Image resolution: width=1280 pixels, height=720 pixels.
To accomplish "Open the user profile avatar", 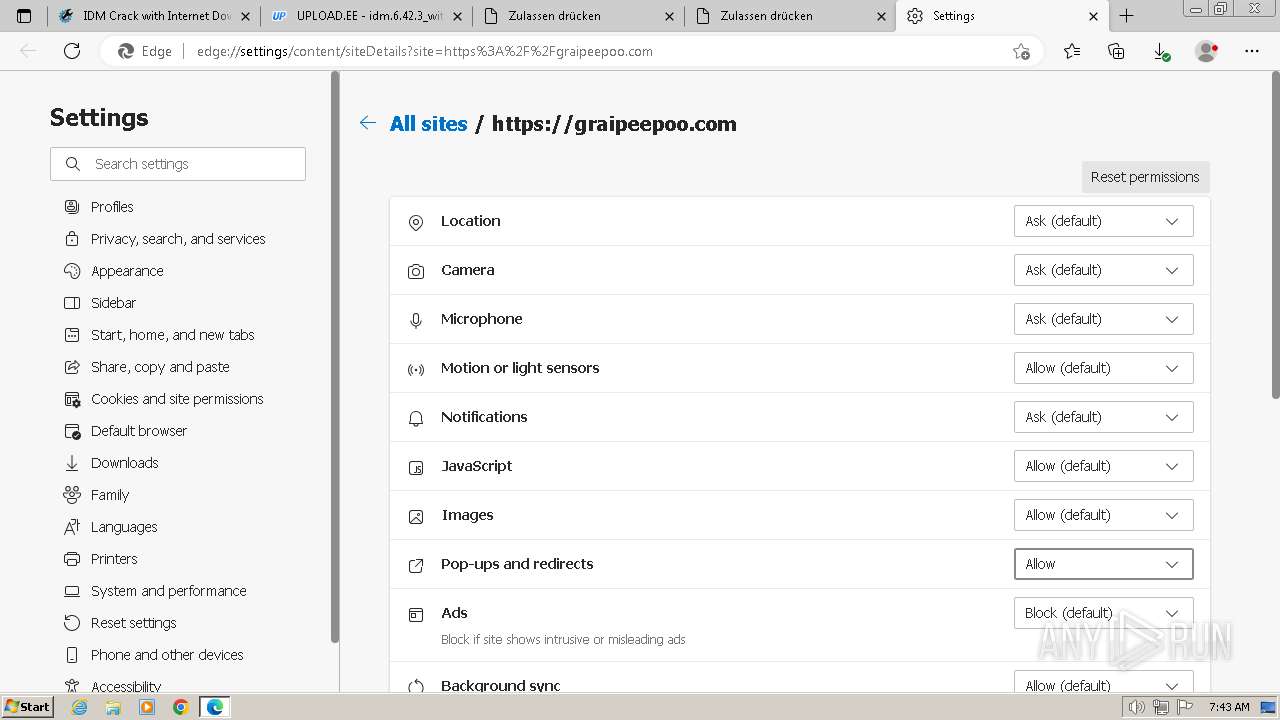I will (x=1207, y=51).
